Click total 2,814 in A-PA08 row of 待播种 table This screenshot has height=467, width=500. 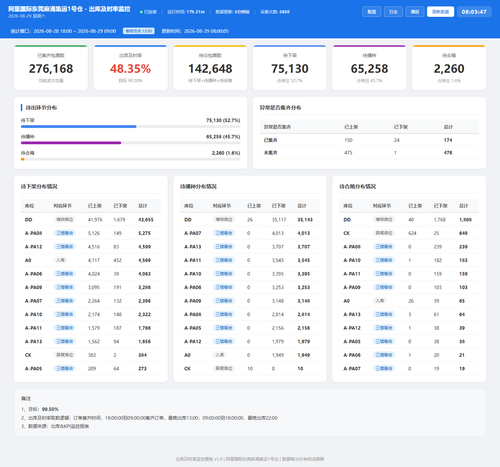(304, 314)
